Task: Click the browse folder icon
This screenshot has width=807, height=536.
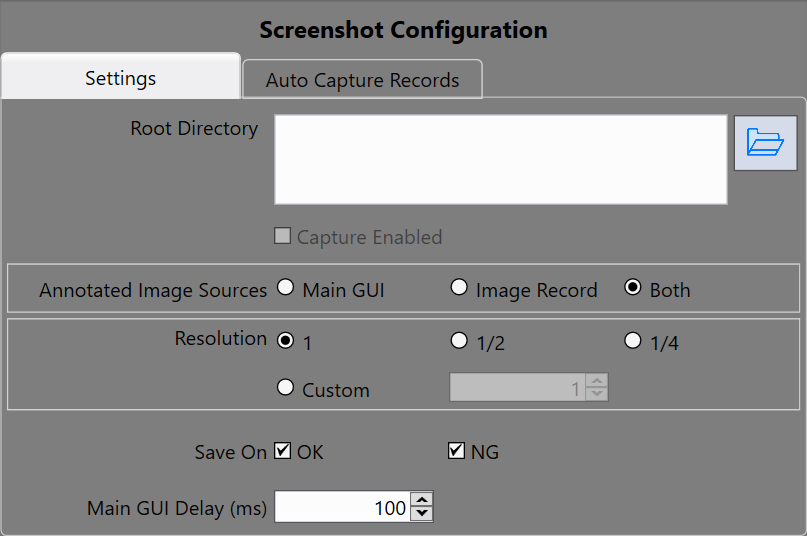Action: [765, 143]
